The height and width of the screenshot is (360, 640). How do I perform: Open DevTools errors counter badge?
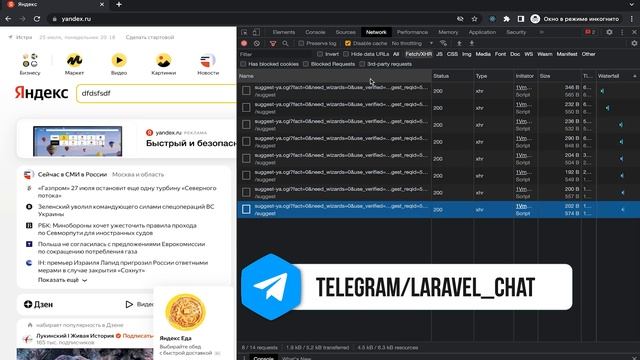[590, 32]
